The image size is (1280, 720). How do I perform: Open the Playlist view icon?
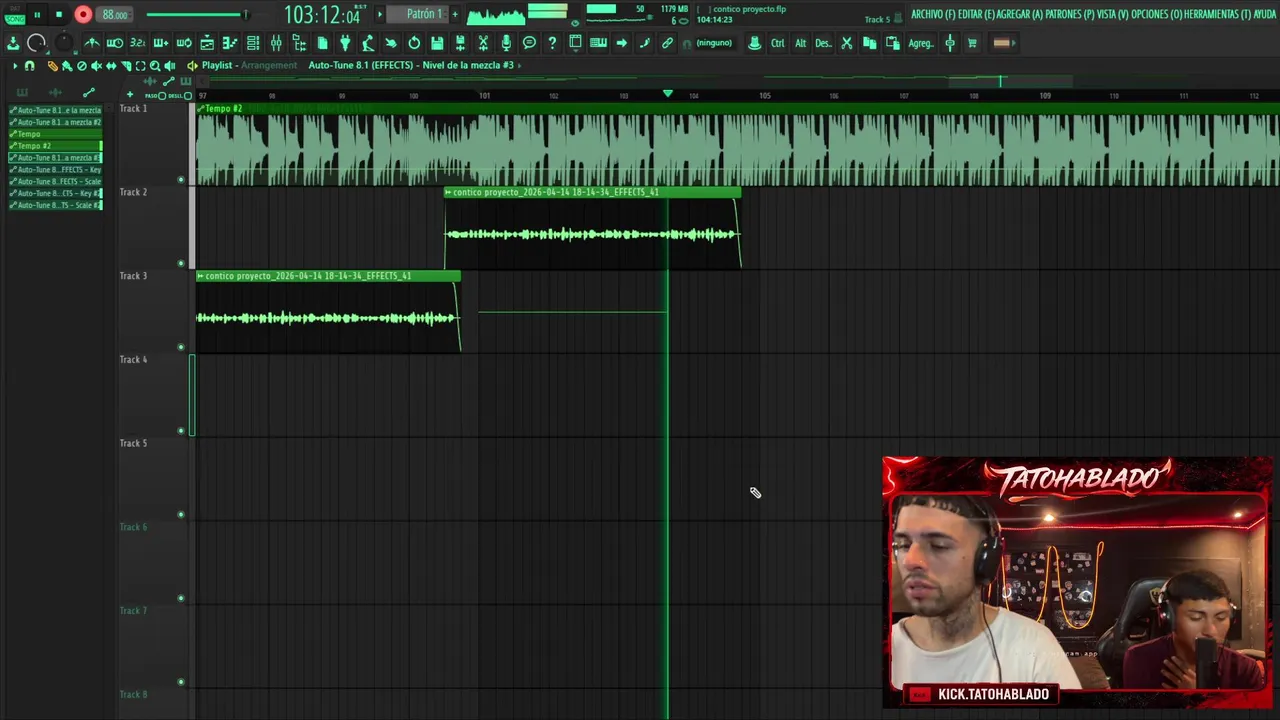(207, 43)
